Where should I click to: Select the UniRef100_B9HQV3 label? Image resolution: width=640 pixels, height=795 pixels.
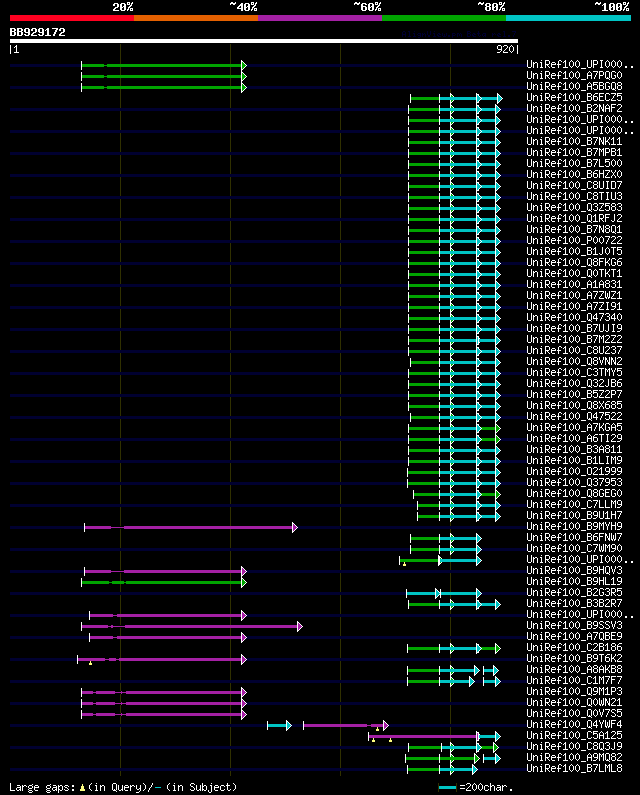574,570
